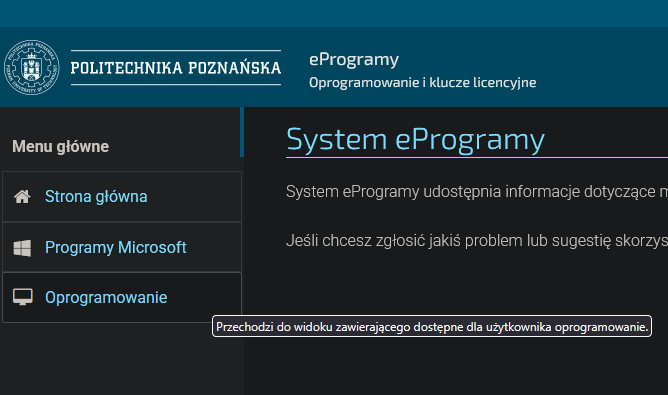Click the Windows logo icon beside Programy Microsoft
The image size is (668, 395).
(x=22, y=248)
